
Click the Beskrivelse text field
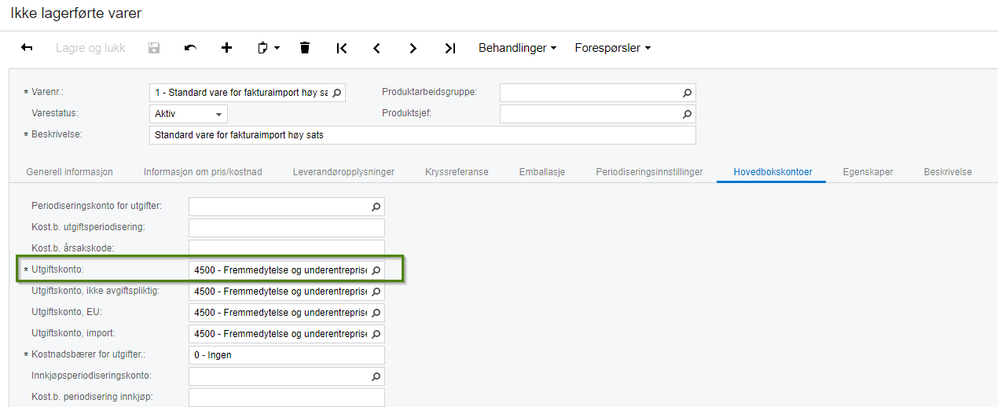422,135
